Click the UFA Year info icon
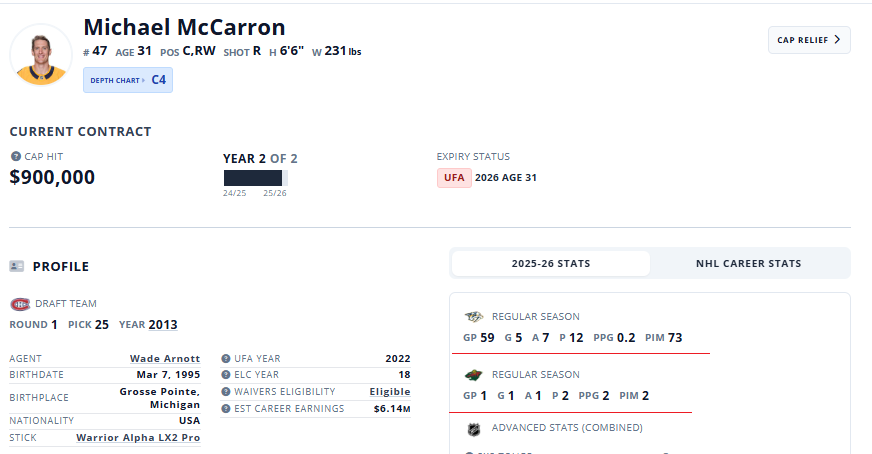This screenshot has height=454, width=872. coord(226,359)
